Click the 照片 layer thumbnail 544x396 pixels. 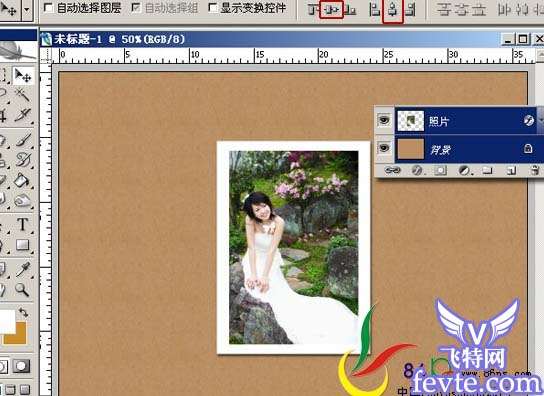[x=410, y=121]
